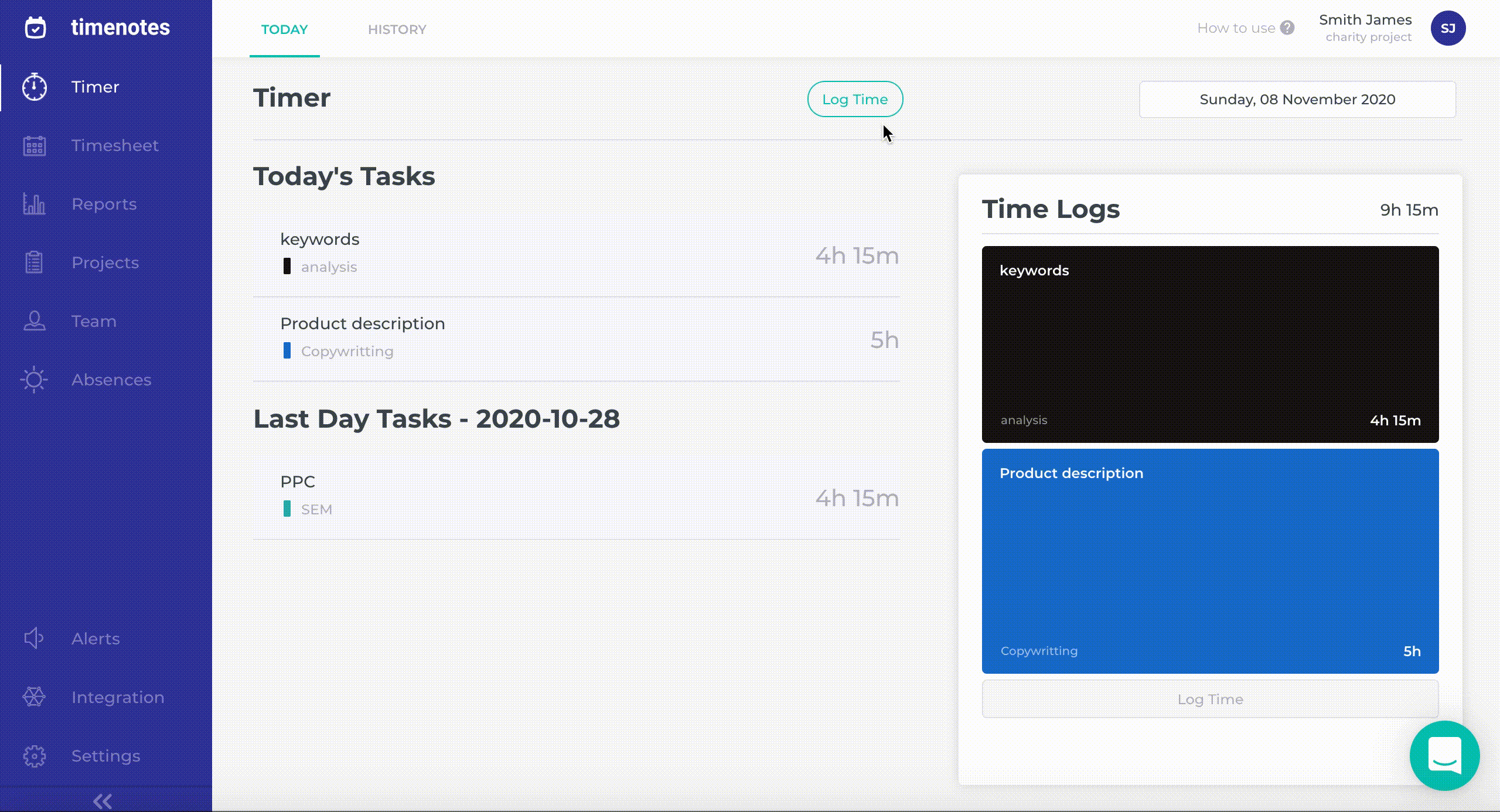Viewport: 1500px width, 812px height.
Task: Select the TODAY tab
Action: point(284,29)
